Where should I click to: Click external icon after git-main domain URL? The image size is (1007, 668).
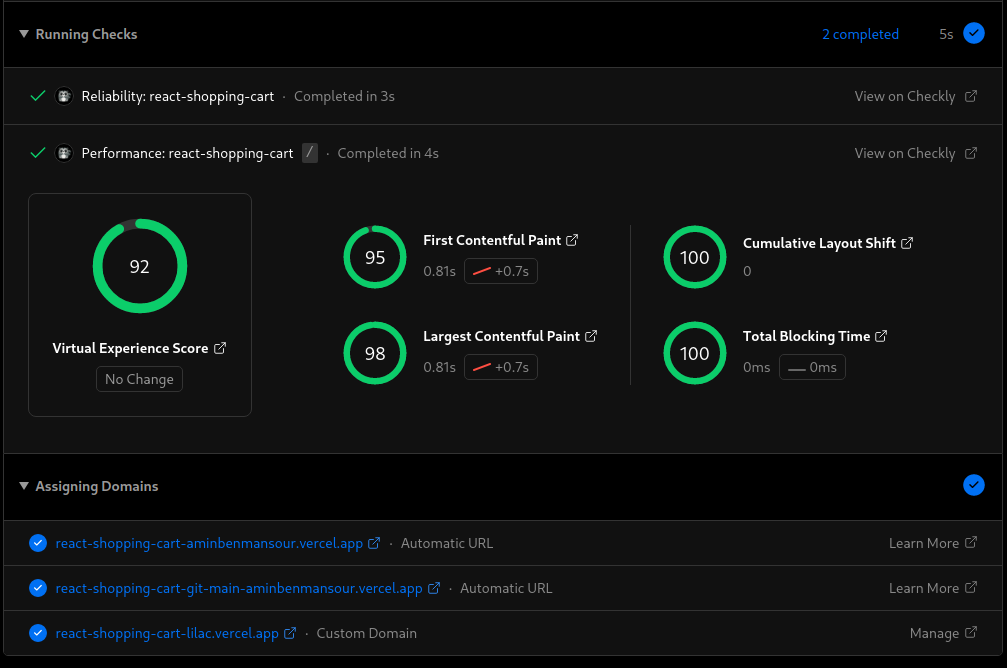[x=434, y=588]
